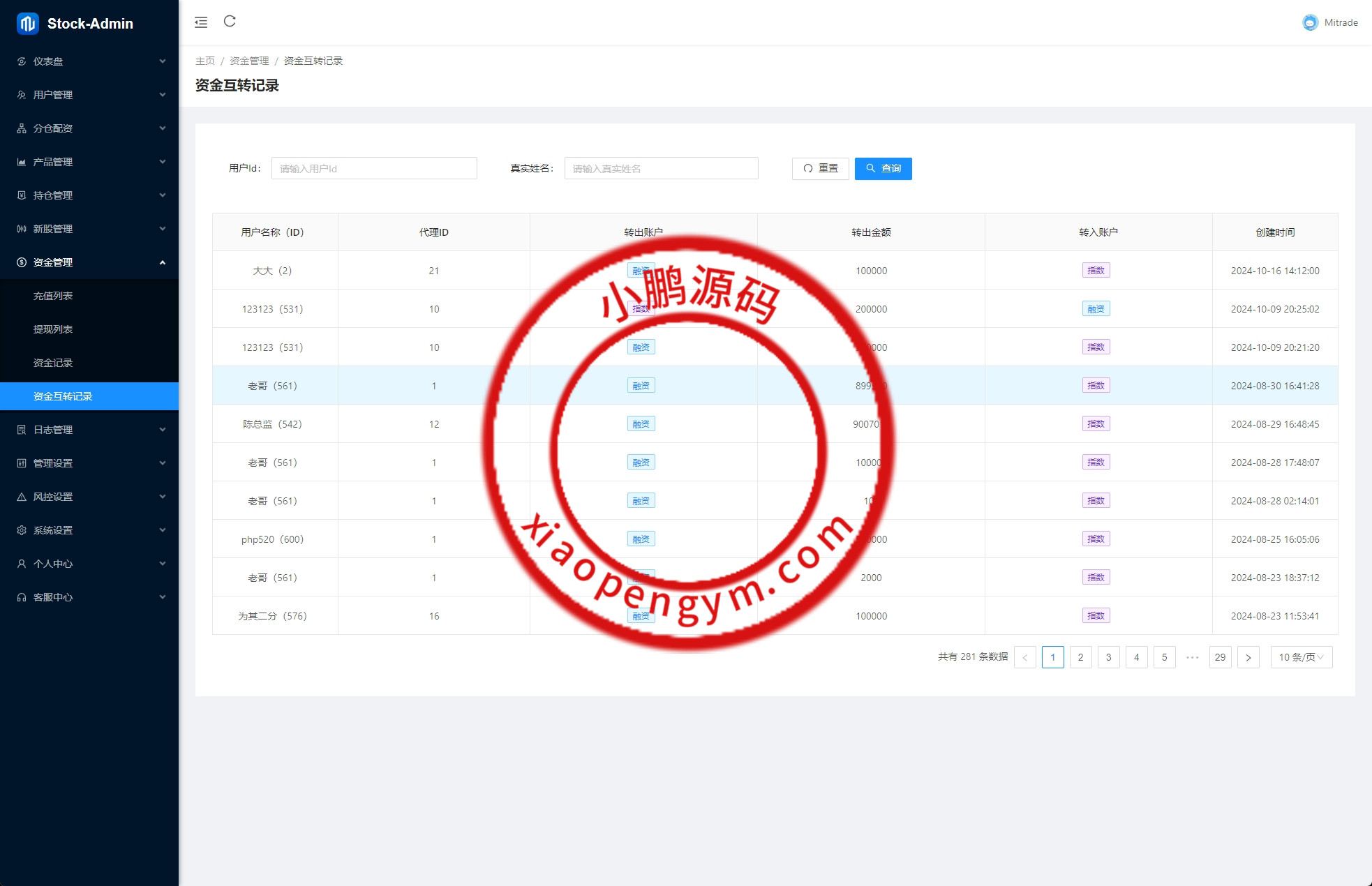Click the 仪表盘 dashboard icon
This screenshot has width=1372, height=886.
22,61
